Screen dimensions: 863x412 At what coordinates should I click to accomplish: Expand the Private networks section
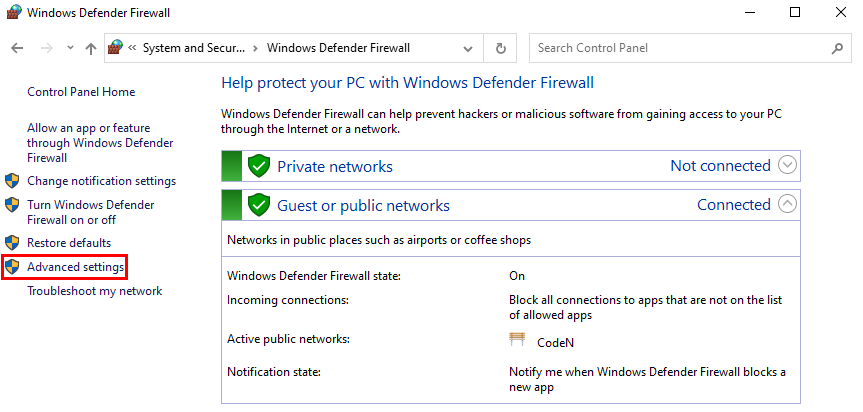pos(787,166)
